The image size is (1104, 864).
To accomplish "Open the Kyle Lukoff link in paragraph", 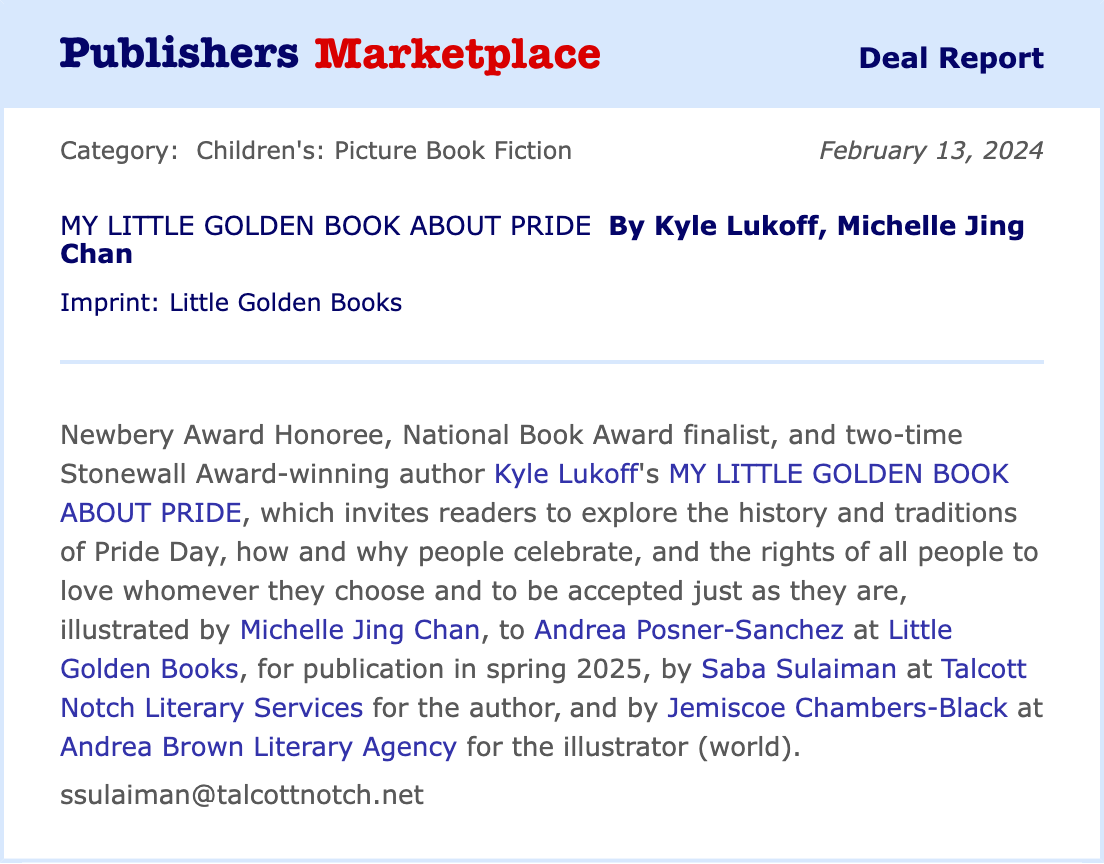I will (567, 473).
